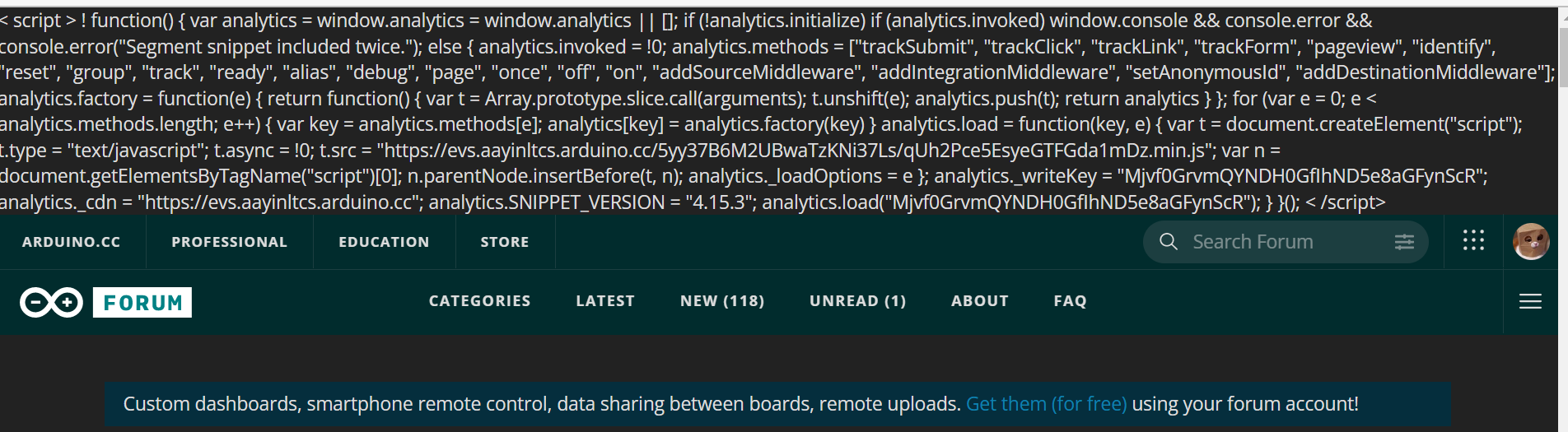Show NEW (118) topics
This screenshot has height=432, width=1568.
coord(722,301)
